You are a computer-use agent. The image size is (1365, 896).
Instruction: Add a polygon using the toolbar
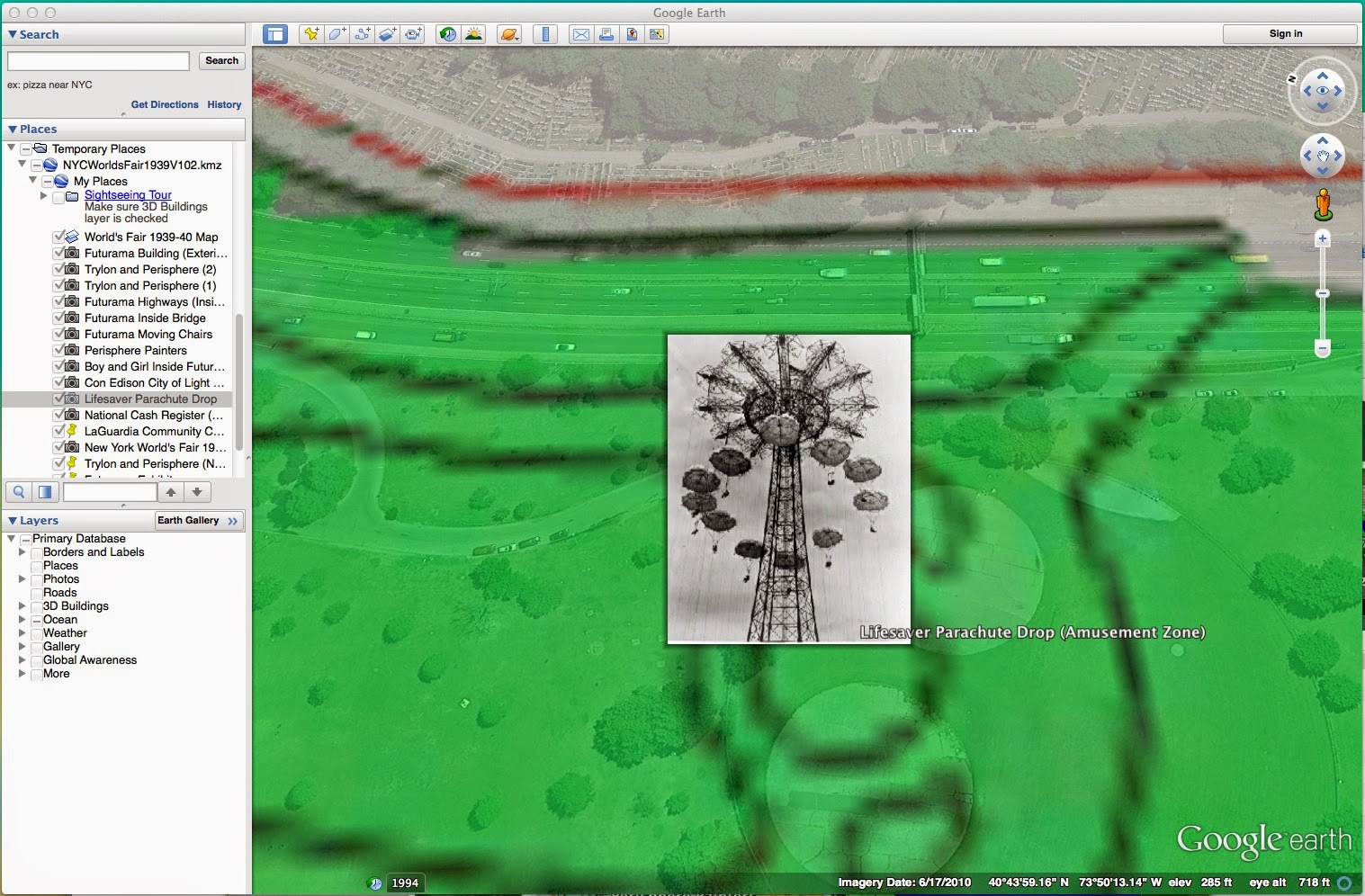coord(337,34)
